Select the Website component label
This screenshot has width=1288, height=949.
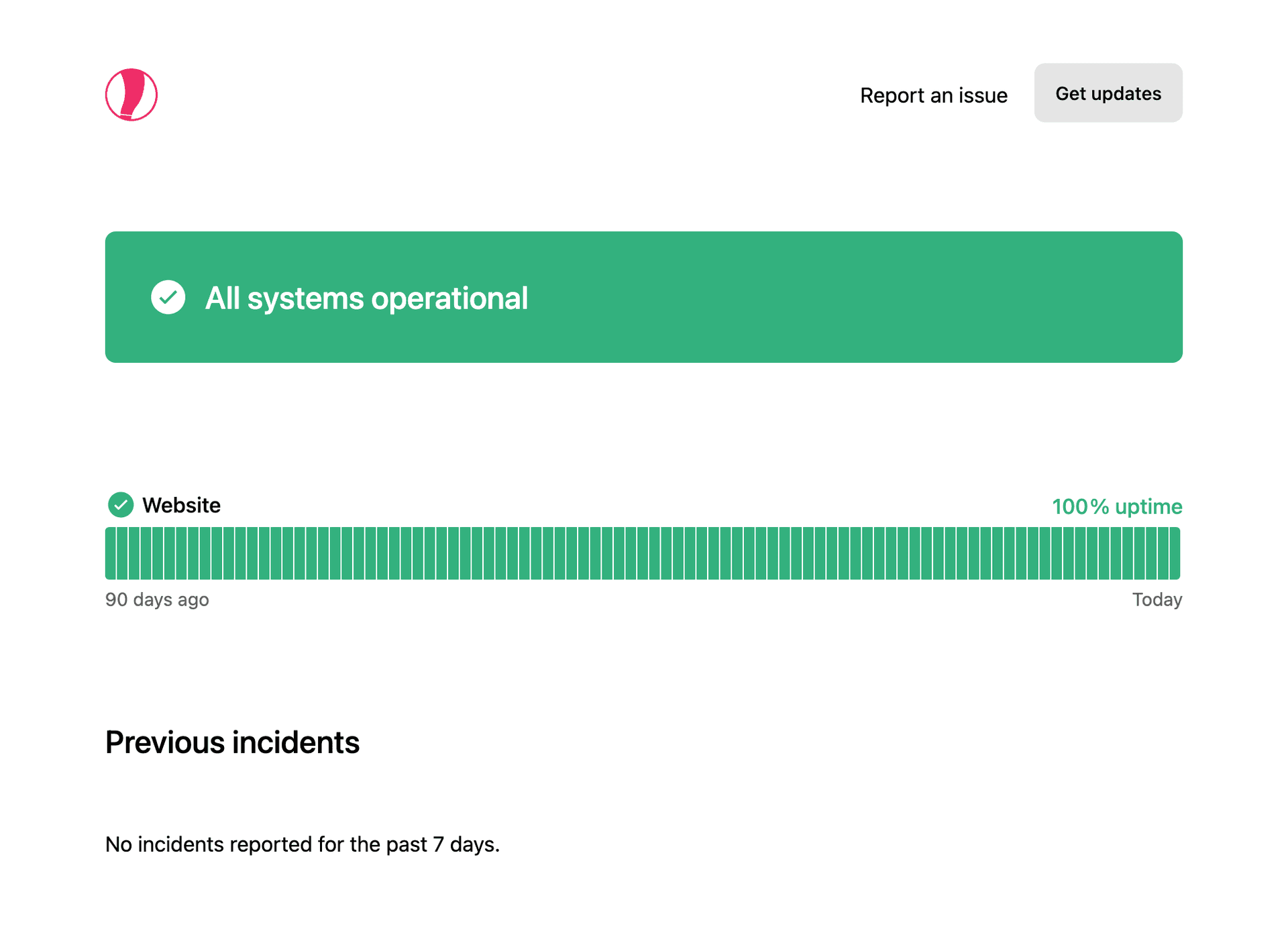[181, 505]
